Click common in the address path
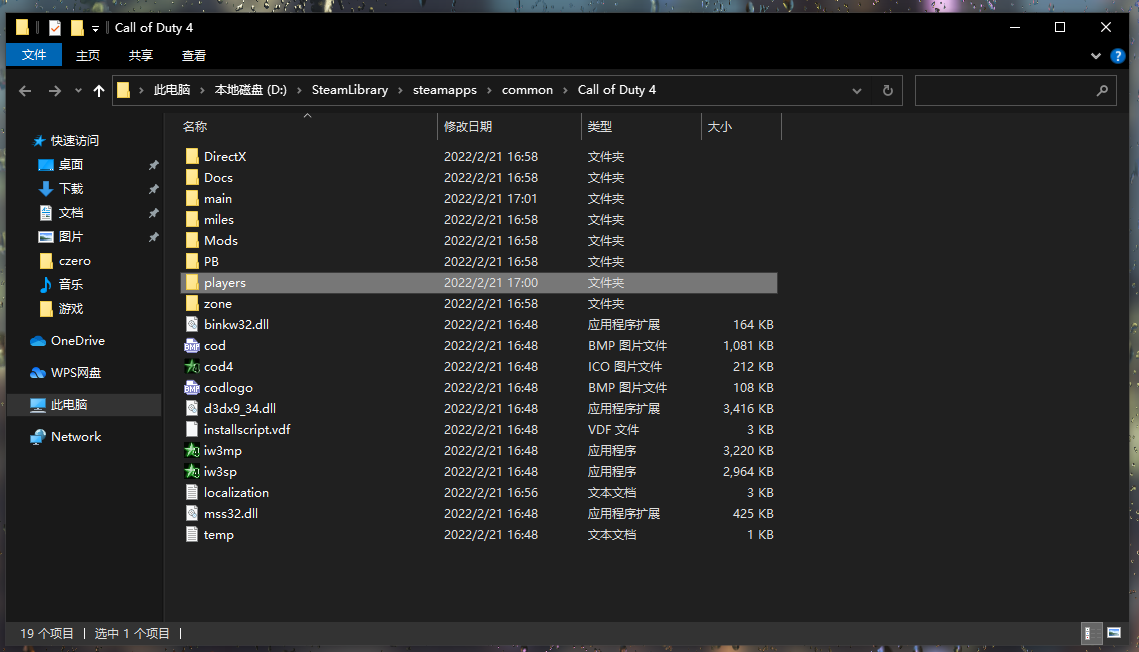The image size is (1139, 652). [527, 90]
